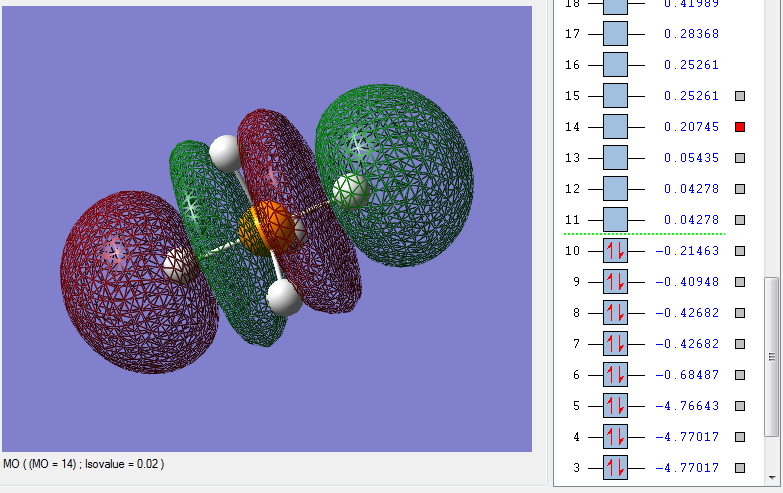Click the 0.25261 energy in row 16
This screenshot has width=783, height=493.
(691, 65)
